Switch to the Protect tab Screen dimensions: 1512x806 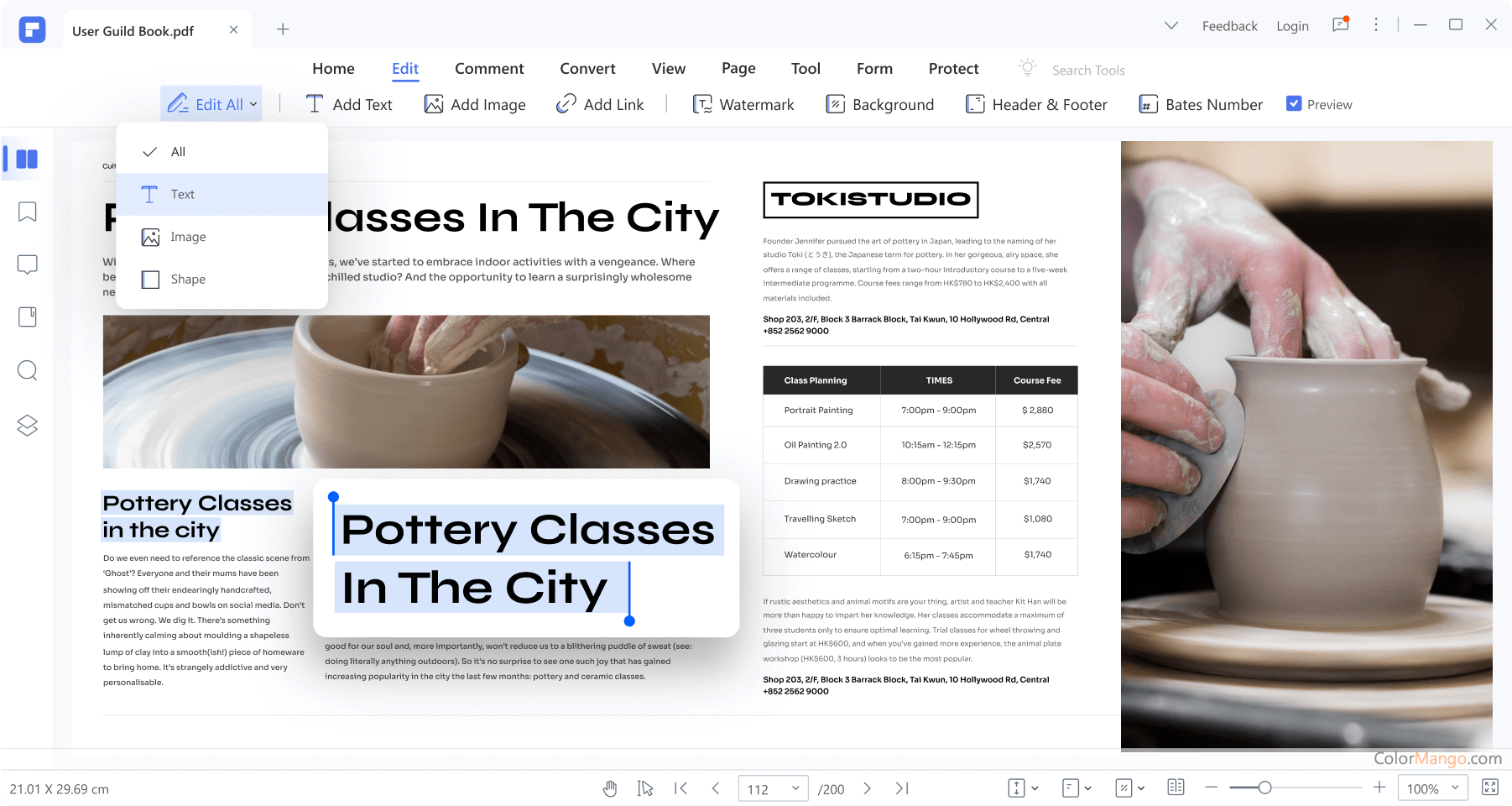pyautogui.click(x=953, y=68)
